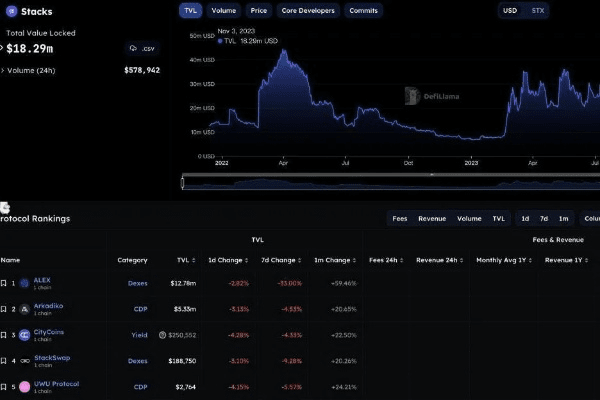
Task: Sort table by TVL column
Action: coord(183,260)
